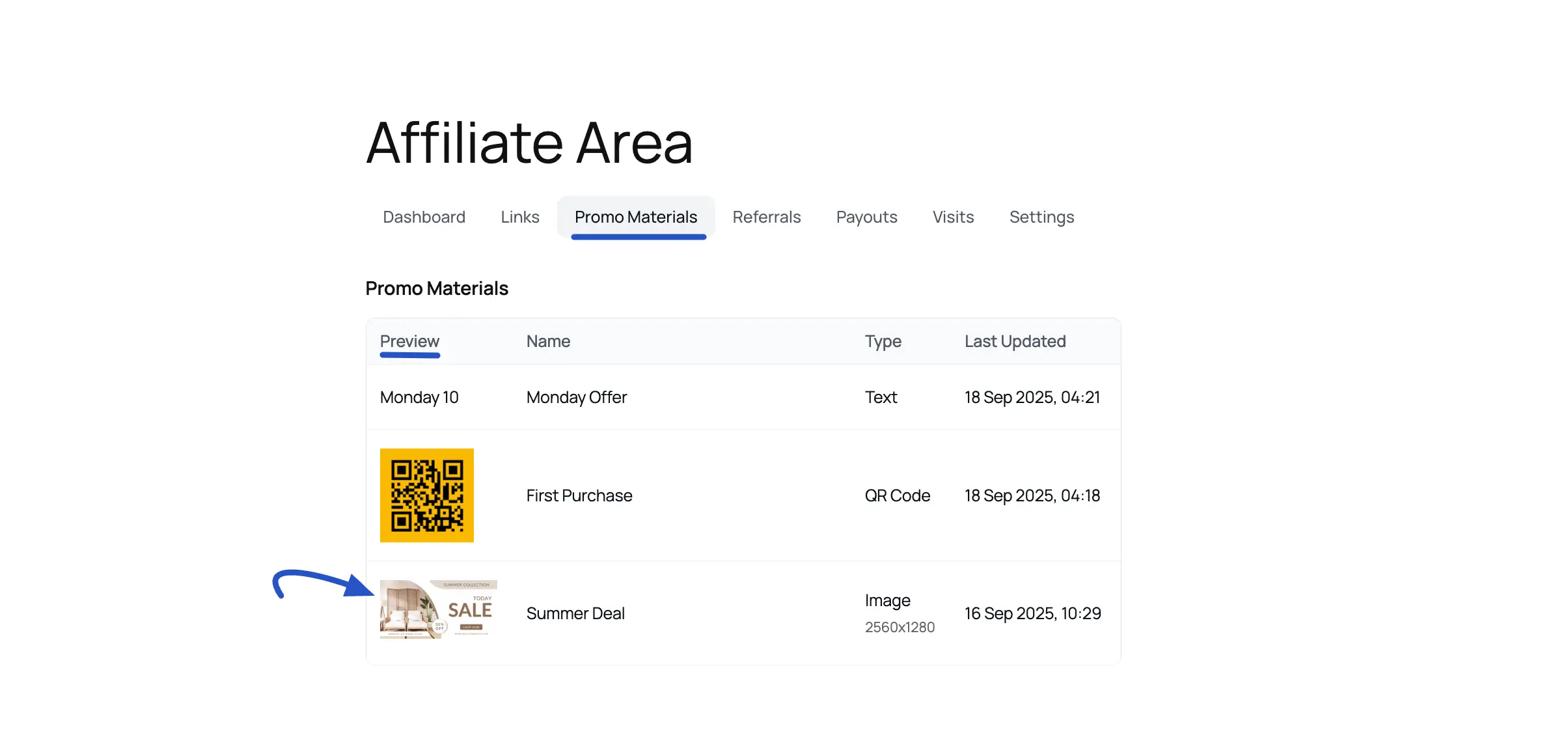Click the 2560x1280 image dimensions text
Viewport: 1568px width, 752px height.
pos(899,627)
